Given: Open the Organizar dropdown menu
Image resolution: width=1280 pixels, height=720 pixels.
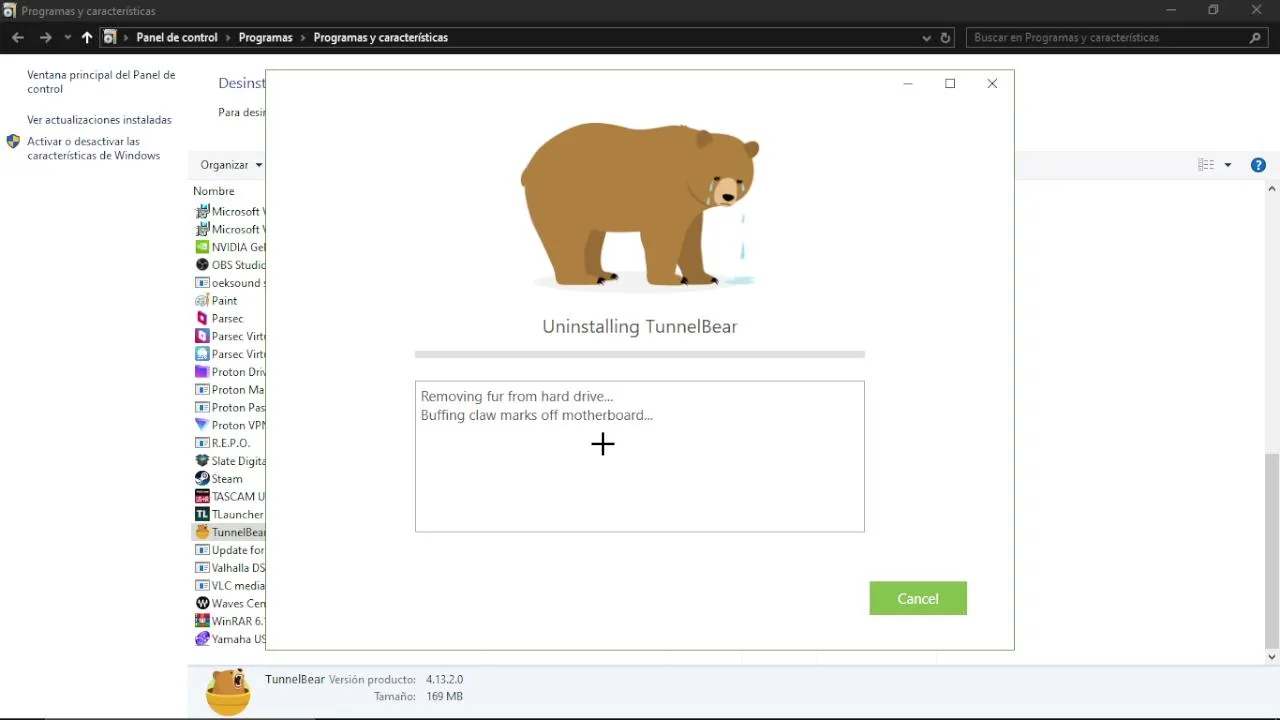Looking at the screenshot, I should pos(231,165).
